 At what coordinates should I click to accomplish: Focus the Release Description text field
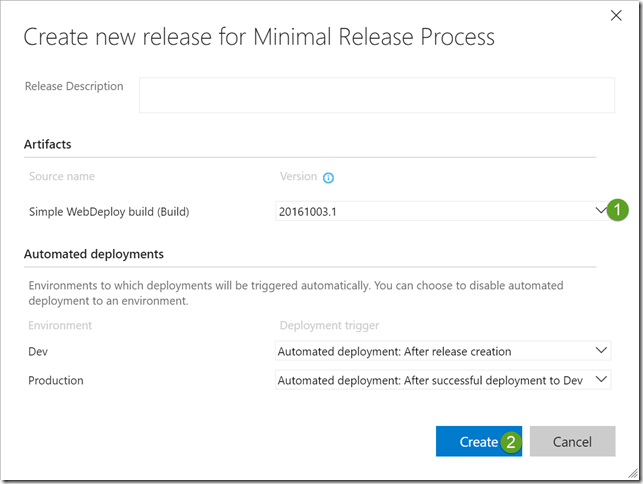click(376, 95)
